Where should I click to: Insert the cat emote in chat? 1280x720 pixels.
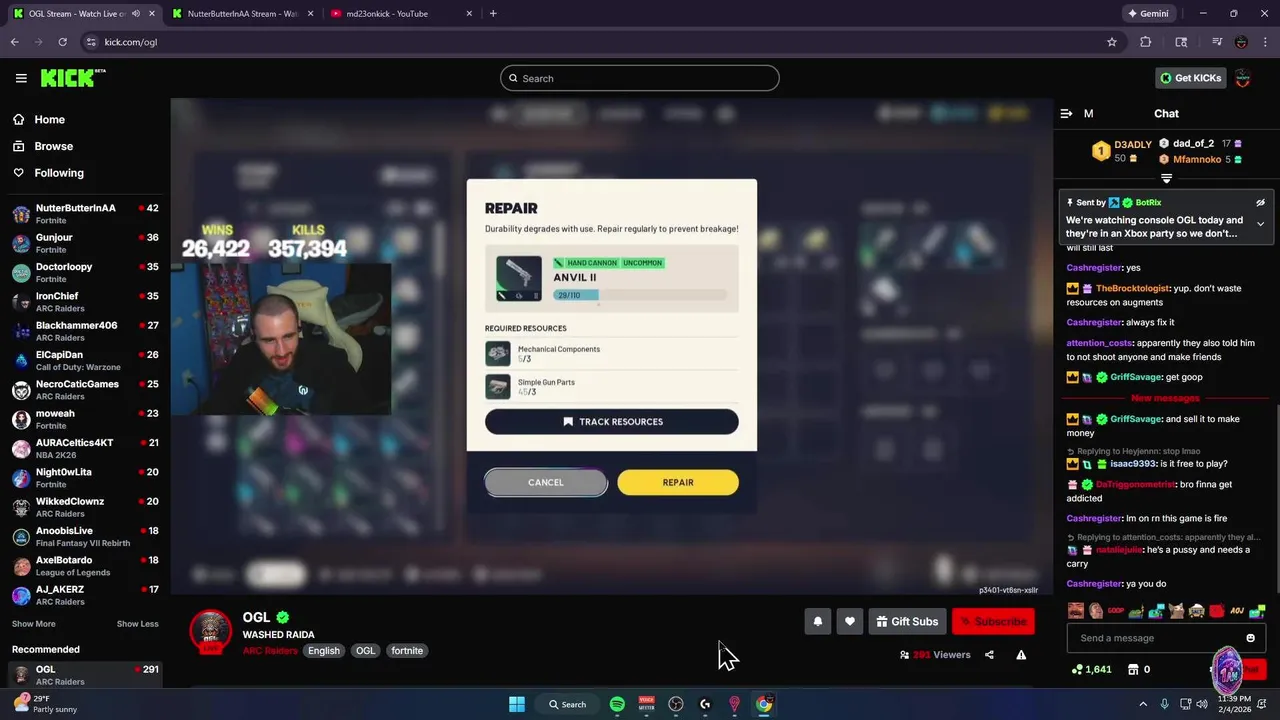pos(1177,610)
